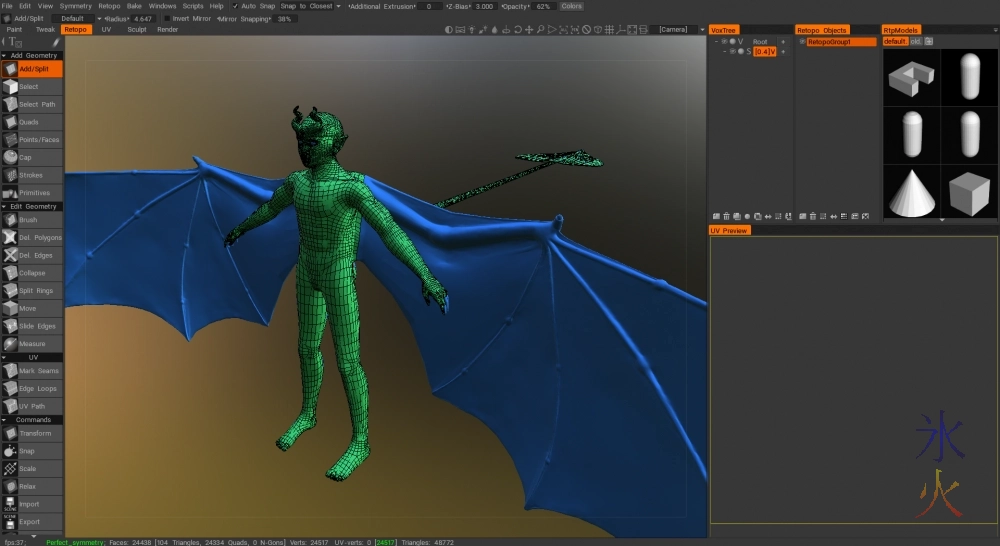Image resolution: width=1000 pixels, height=546 pixels.
Task: Toggle the Auto Snap checkbox
Action: tap(235, 6)
